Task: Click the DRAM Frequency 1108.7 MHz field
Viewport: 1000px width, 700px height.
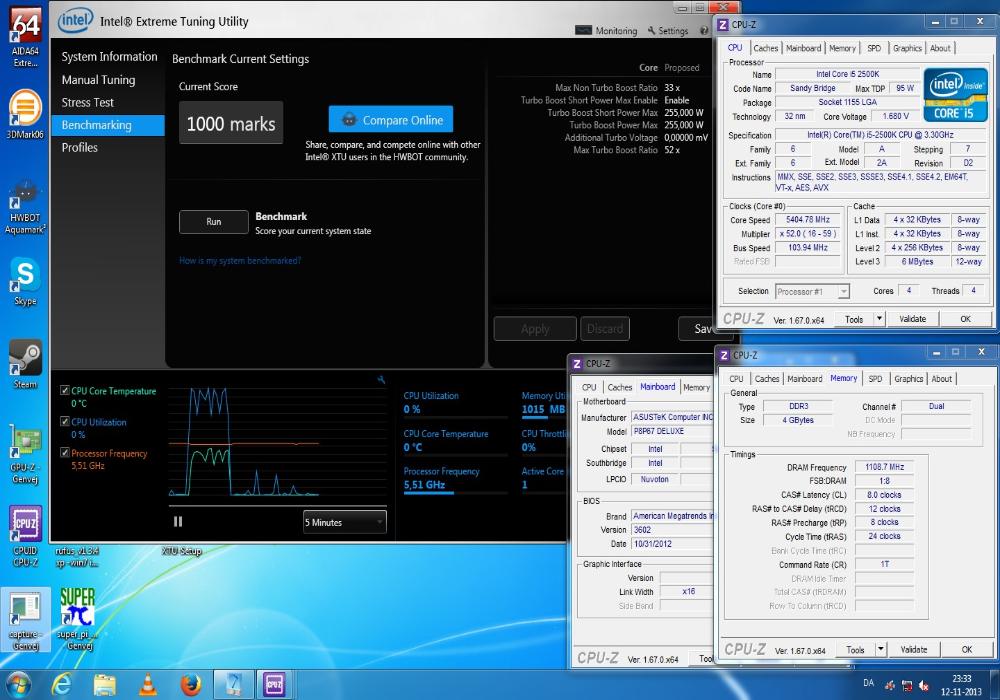Action: [885, 467]
